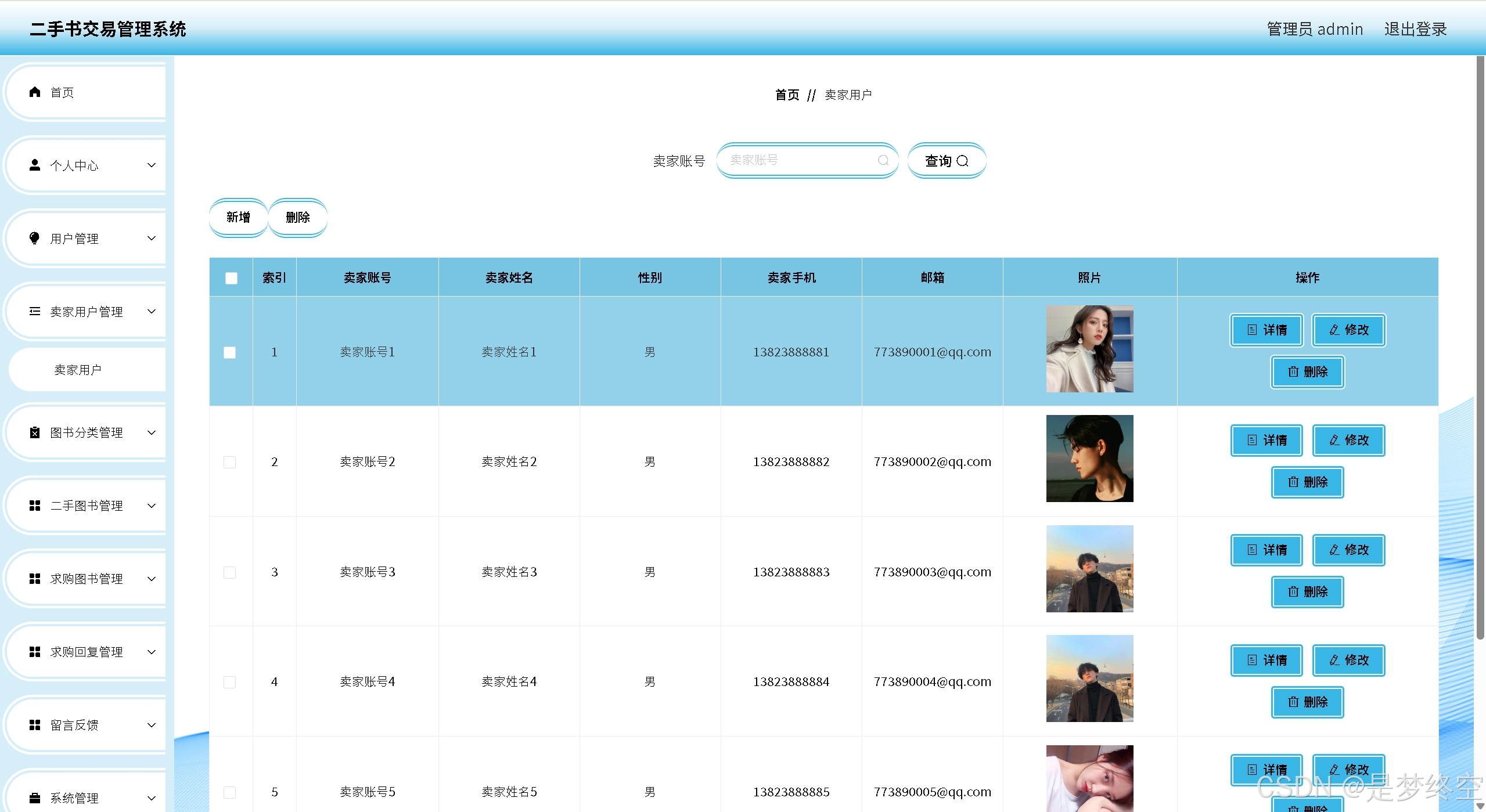Check the checkbox for 卖家账号3 row
This screenshot has height=812, width=1486.
click(x=230, y=572)
